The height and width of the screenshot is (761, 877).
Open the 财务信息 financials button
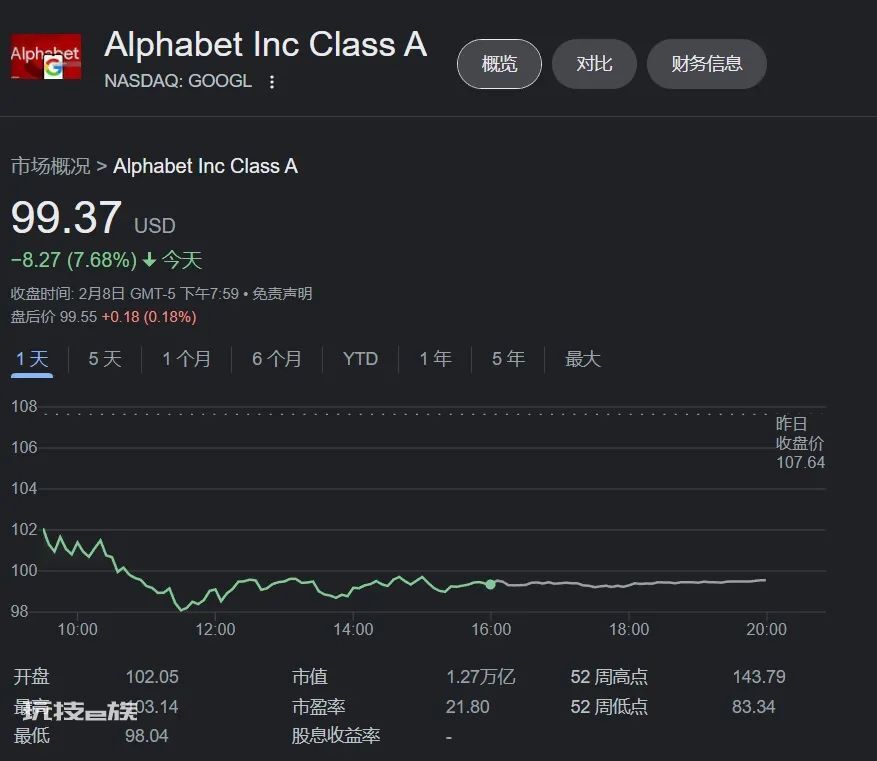pos(706,64)
